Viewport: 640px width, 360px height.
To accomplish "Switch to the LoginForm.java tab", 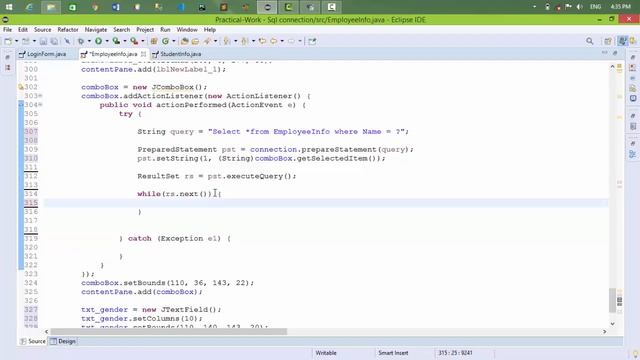I will point(47,54).
